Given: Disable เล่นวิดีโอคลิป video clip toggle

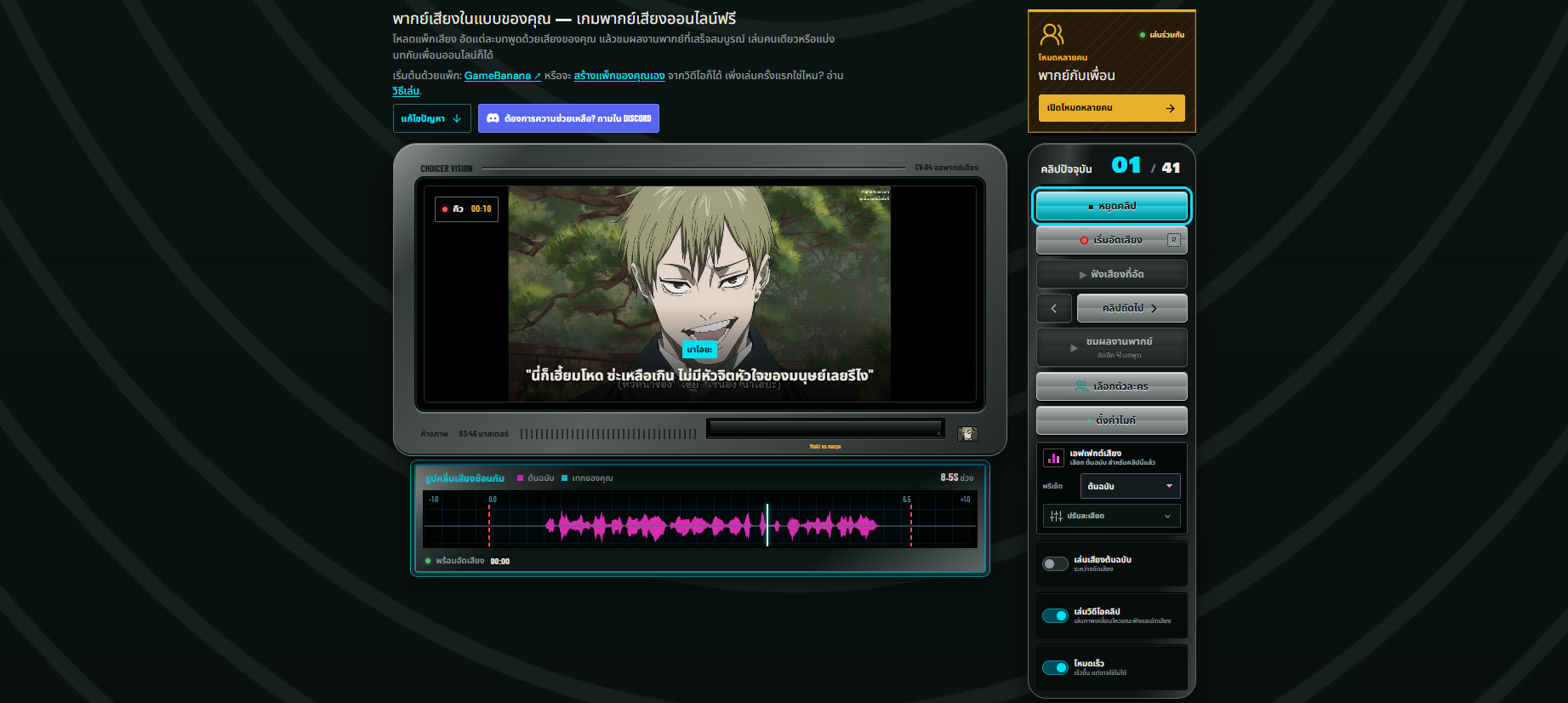Looking at the screenshot, I should [1055, 615].
